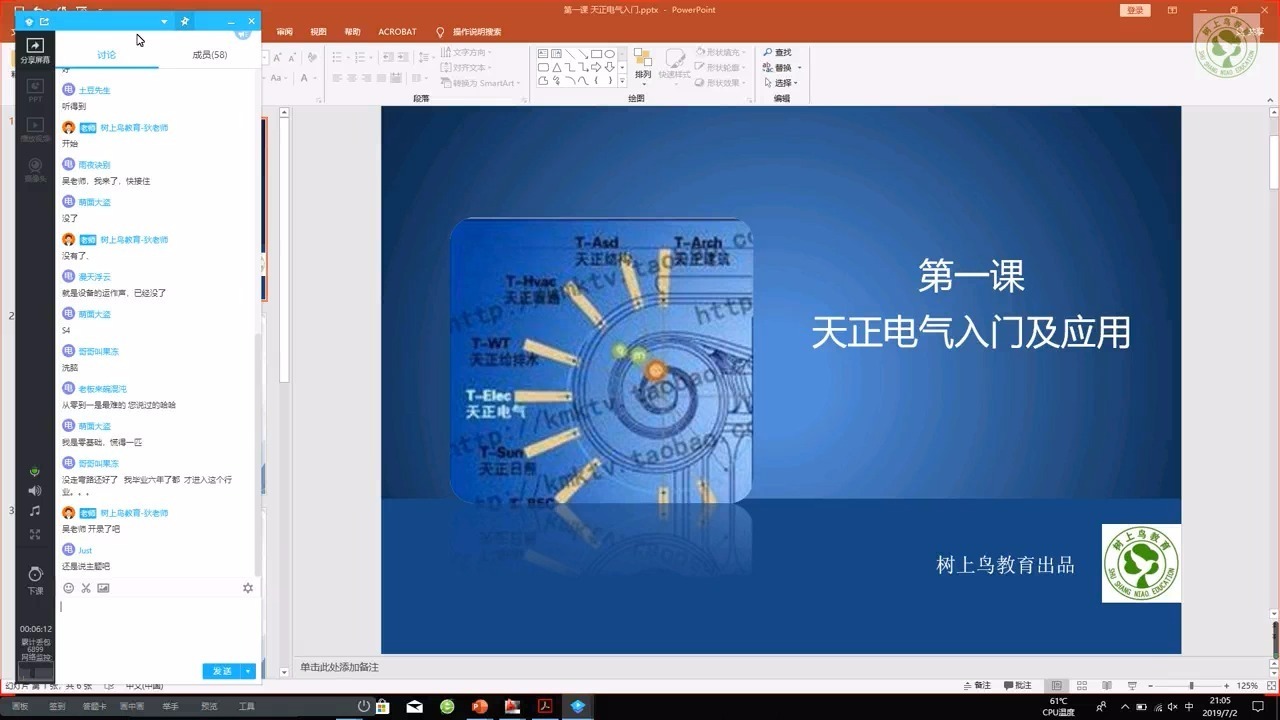Screen dimensions: 1280x720
Task: Open the 形状轮廓 shape outline dropdown
Action: 722,68
